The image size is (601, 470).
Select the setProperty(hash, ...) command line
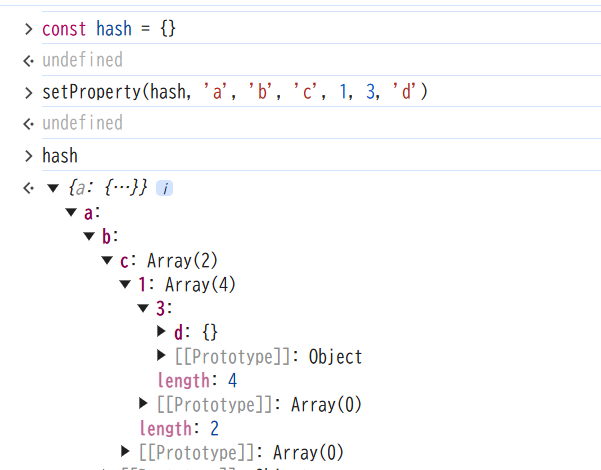(235, 92)
